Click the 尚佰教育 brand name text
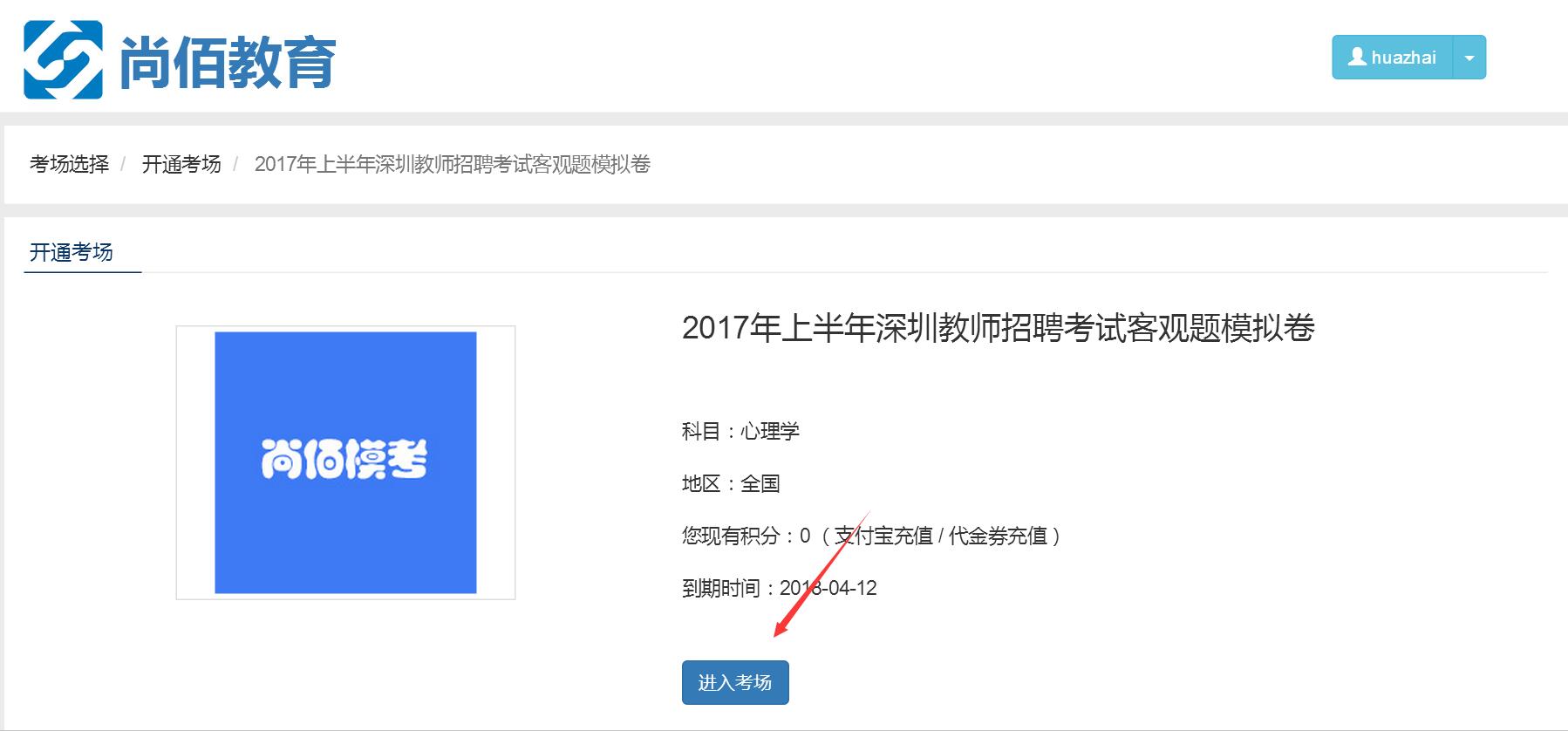Image resolution: width=1568 pixels, height=731 pixels. click(228, 63)
